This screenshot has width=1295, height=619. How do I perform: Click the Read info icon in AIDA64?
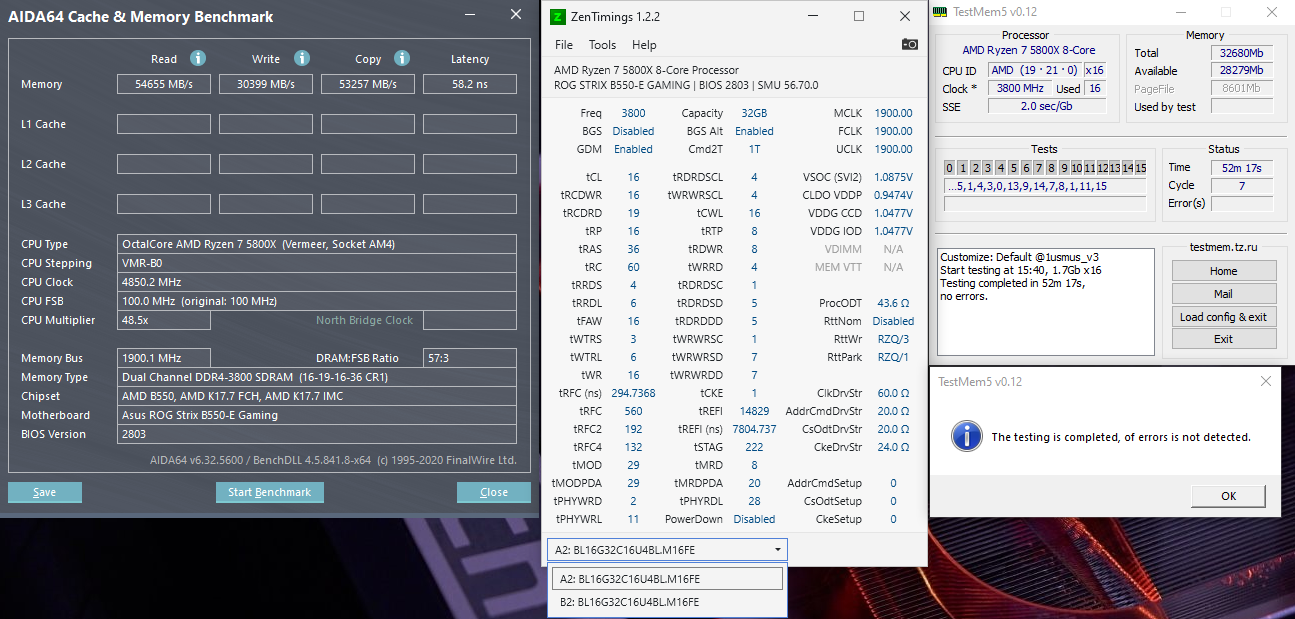point(198,58)
